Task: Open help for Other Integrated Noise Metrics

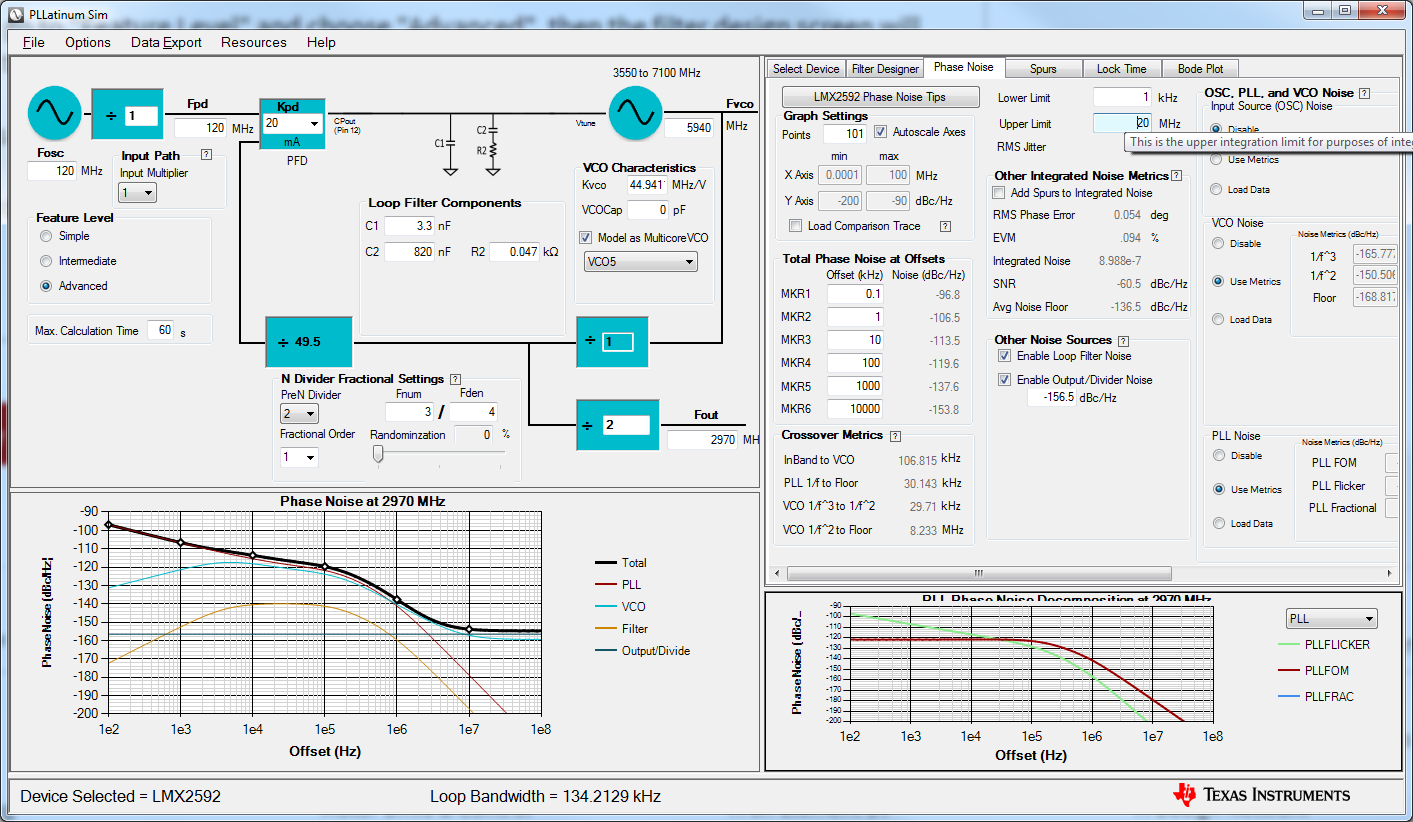Action: click(x=1177, y=176)
